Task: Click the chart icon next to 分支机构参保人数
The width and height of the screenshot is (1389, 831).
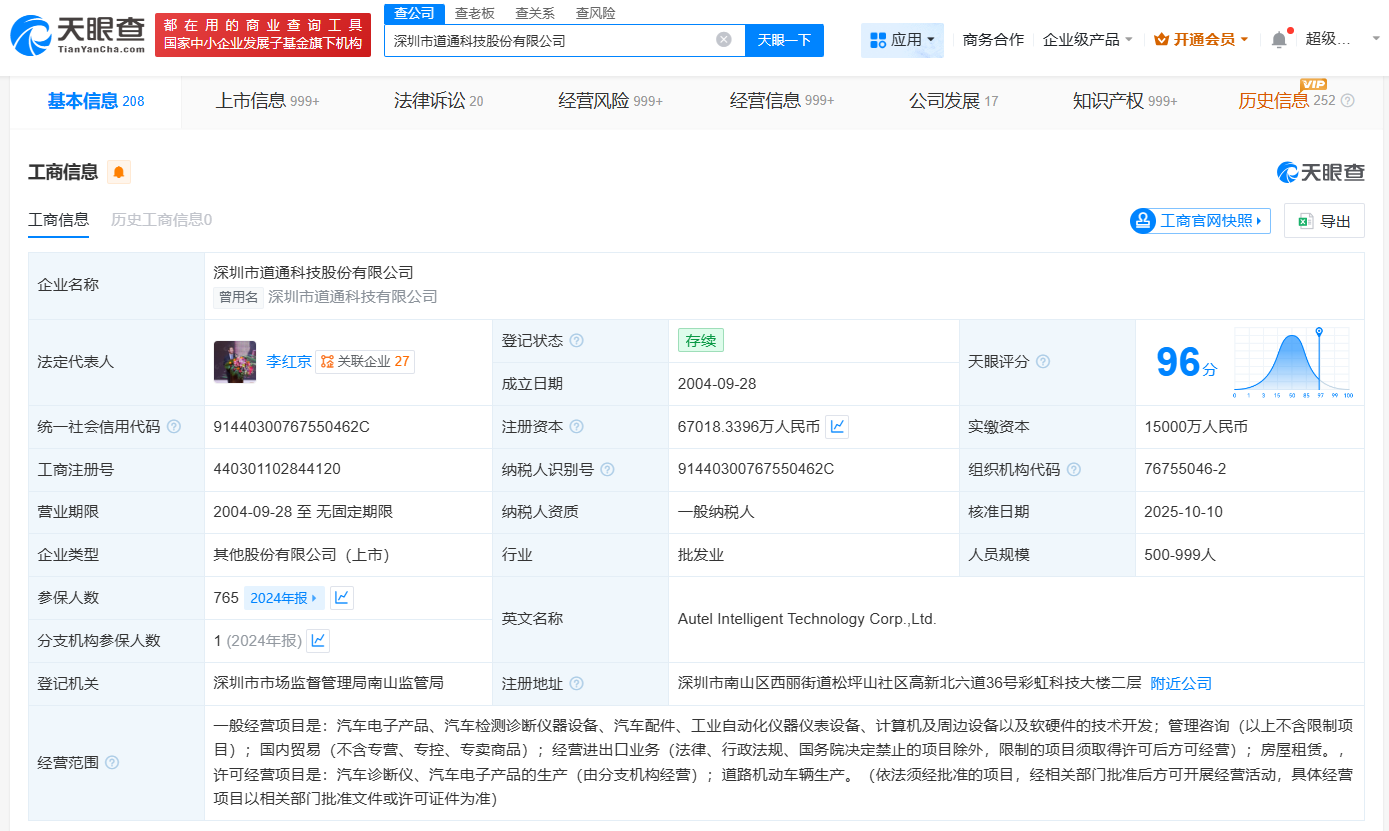Action: (319, 641)
